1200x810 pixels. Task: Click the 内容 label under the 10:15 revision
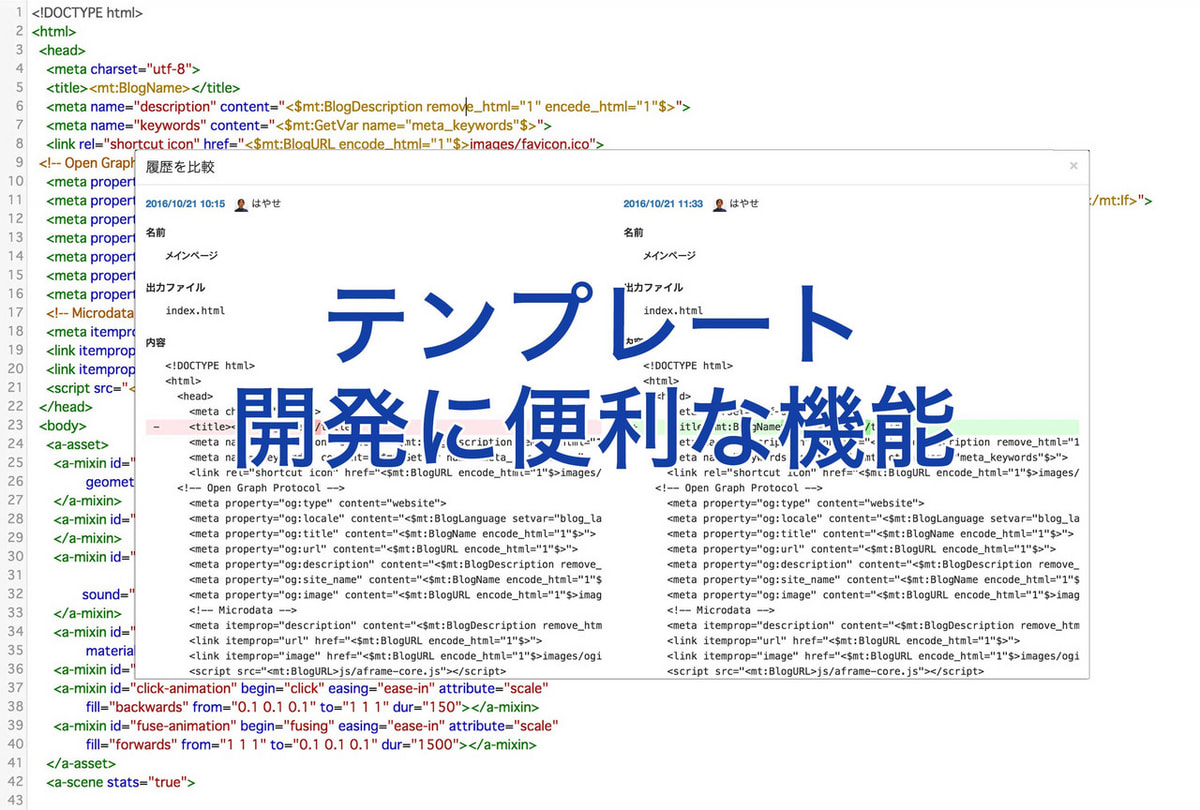pyautogui.click(x=155, y=342)
